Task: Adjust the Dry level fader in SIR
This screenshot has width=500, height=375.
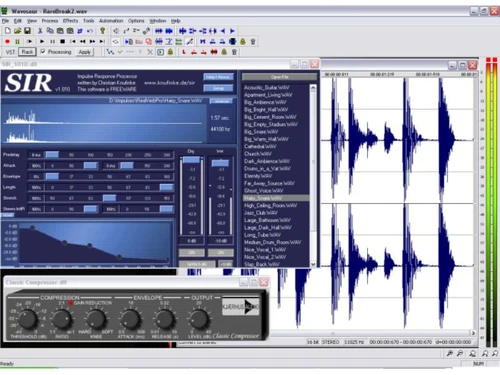Action: 192,160
